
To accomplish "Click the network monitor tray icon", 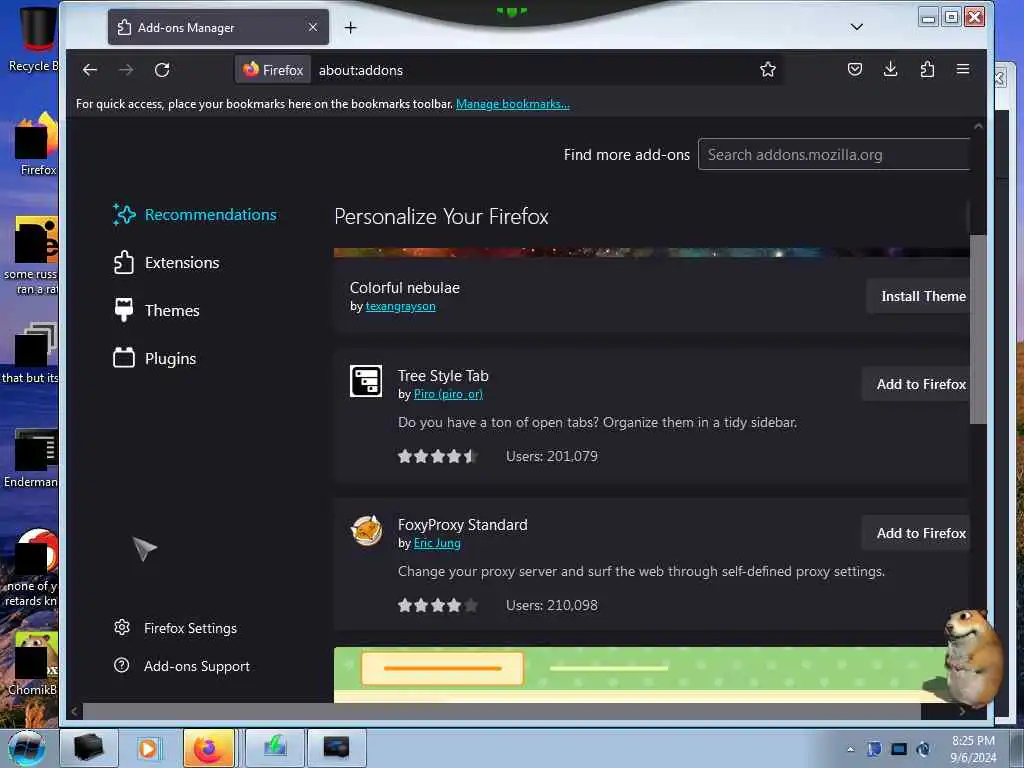I will click(x=899, y=749).
